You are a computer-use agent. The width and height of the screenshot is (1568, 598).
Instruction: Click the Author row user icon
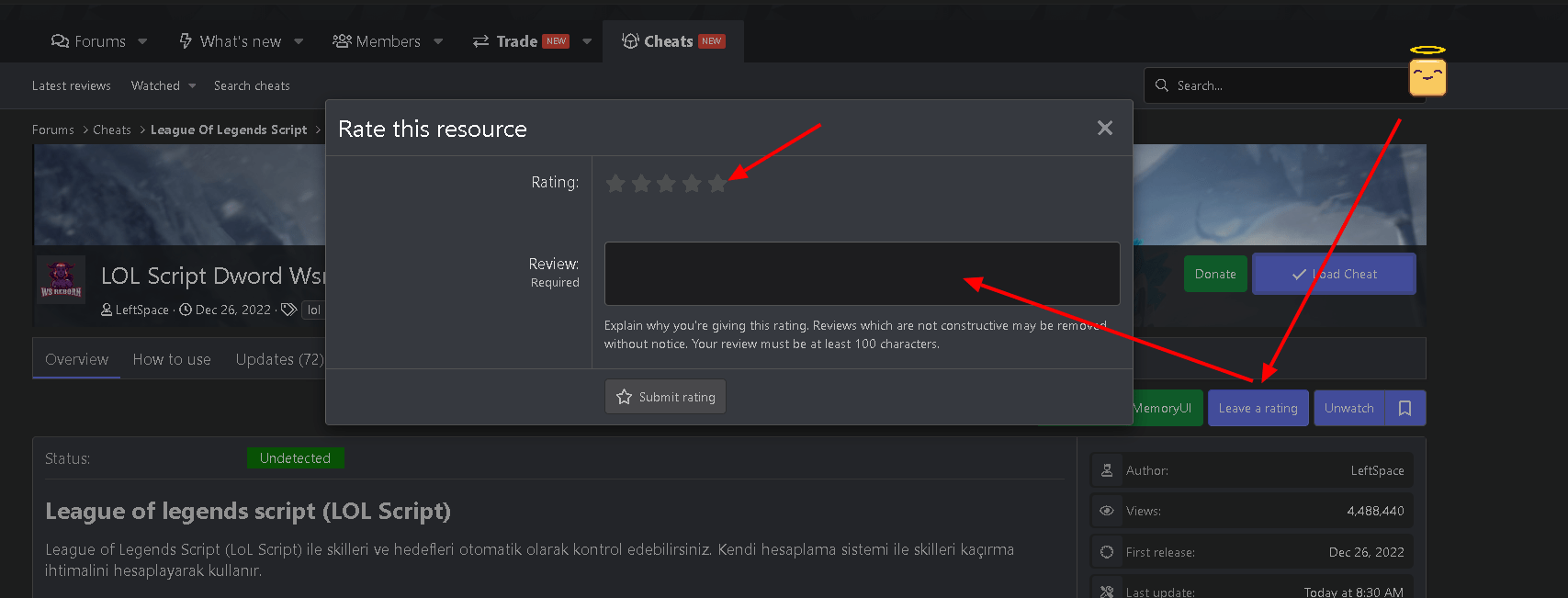click(x=1107, y=470)
